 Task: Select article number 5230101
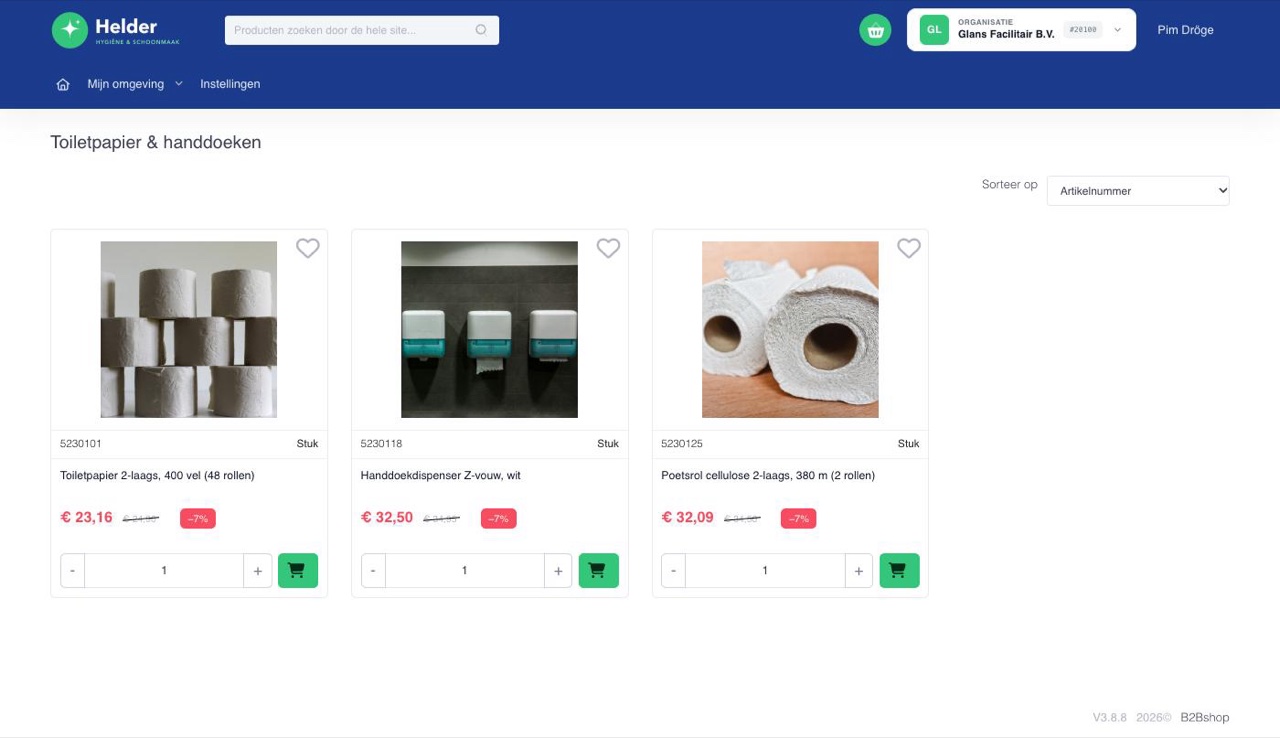pyautogui.click(x=81, y=443)
